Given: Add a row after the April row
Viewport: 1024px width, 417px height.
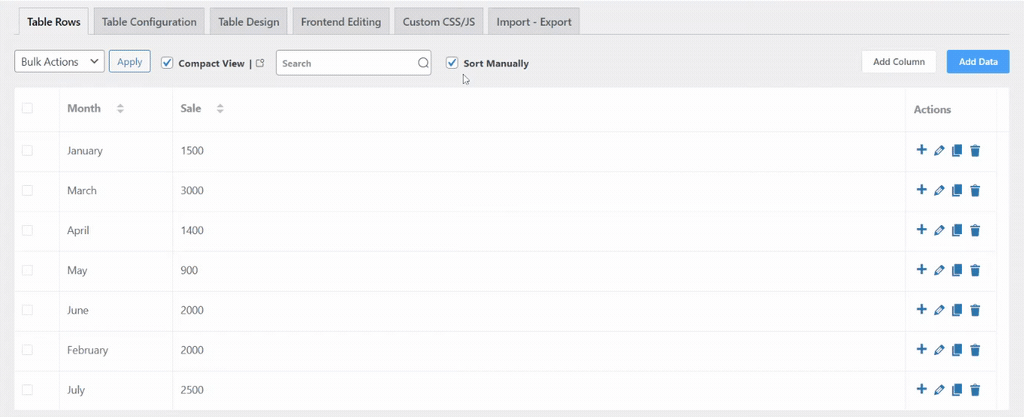Looking at the screenshot, I should click(921, 230).
